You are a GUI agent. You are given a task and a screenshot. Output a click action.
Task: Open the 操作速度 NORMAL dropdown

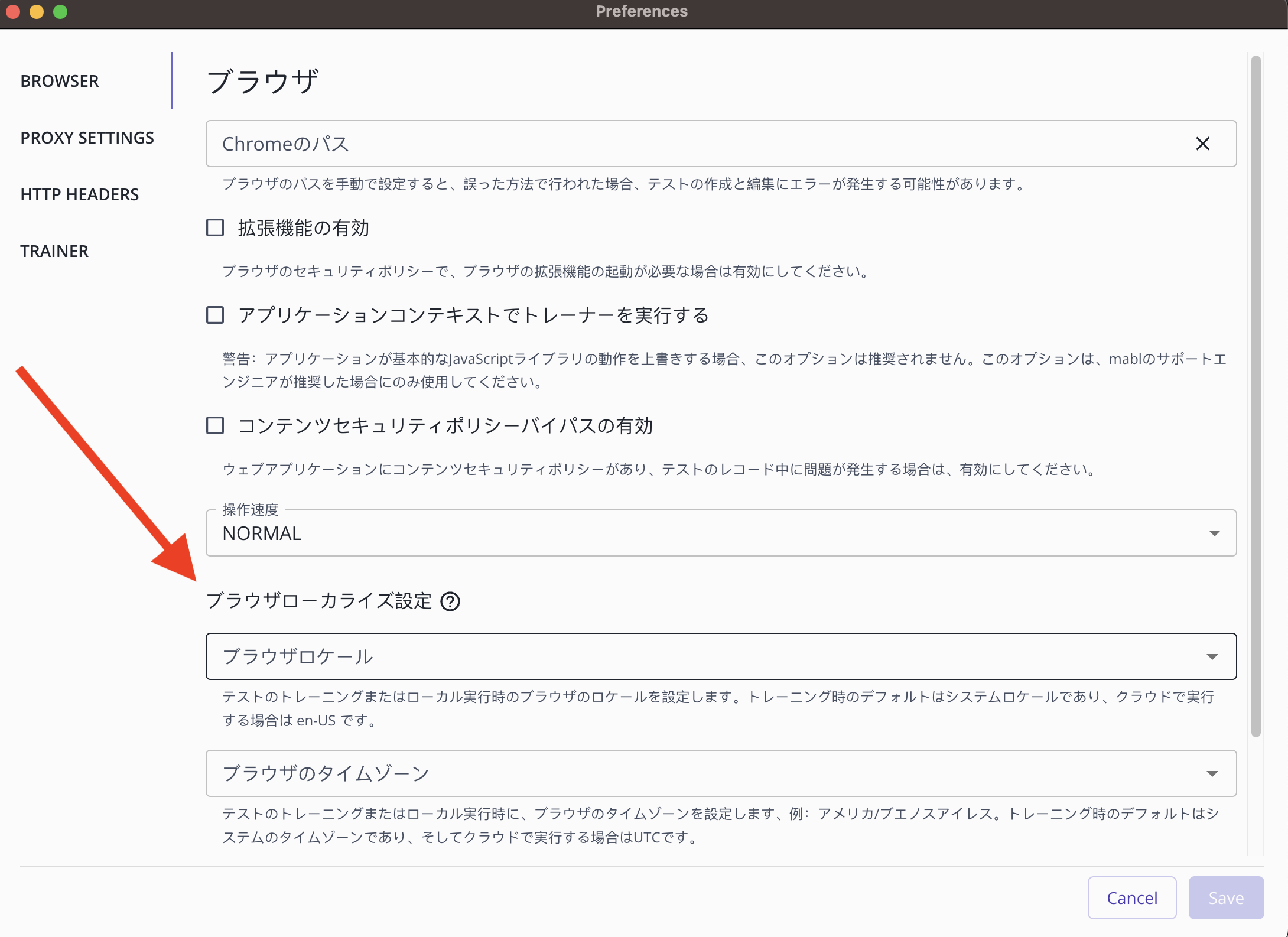tap(721, 533)
